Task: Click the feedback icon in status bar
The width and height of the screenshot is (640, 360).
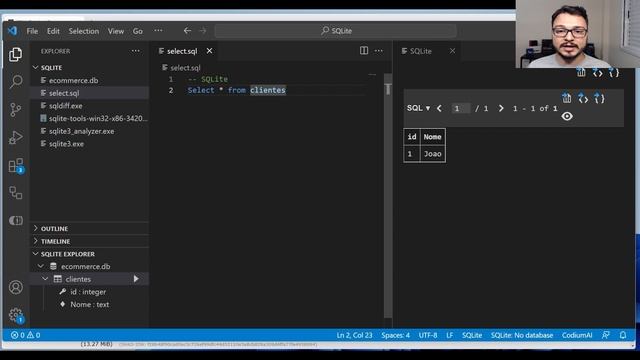Action: [x=606, y=335]
